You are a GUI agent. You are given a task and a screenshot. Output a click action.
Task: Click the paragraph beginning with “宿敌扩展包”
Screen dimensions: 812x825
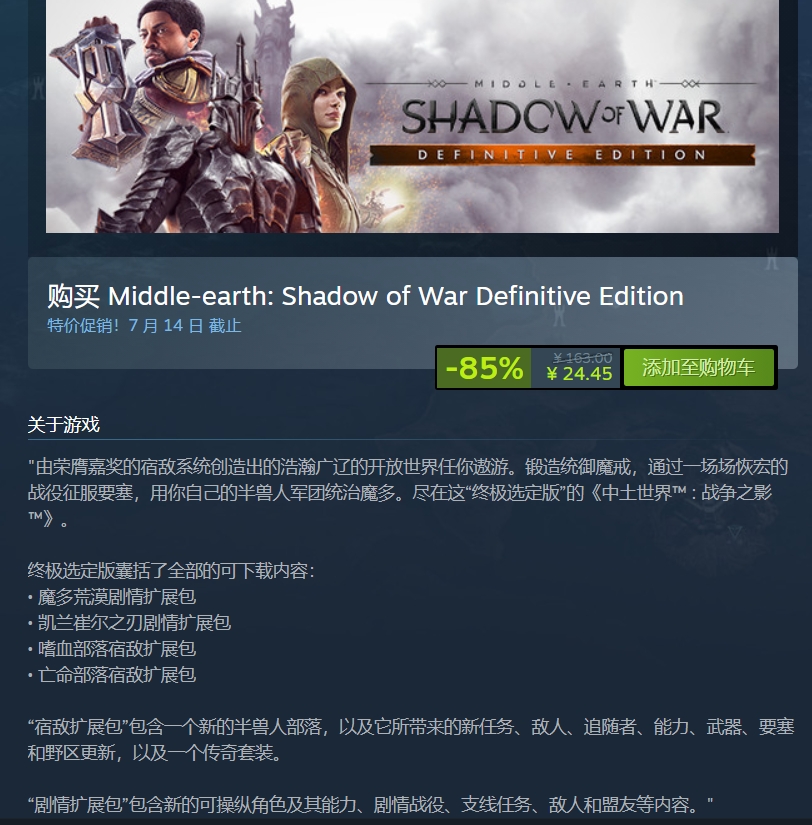[410, 739]
